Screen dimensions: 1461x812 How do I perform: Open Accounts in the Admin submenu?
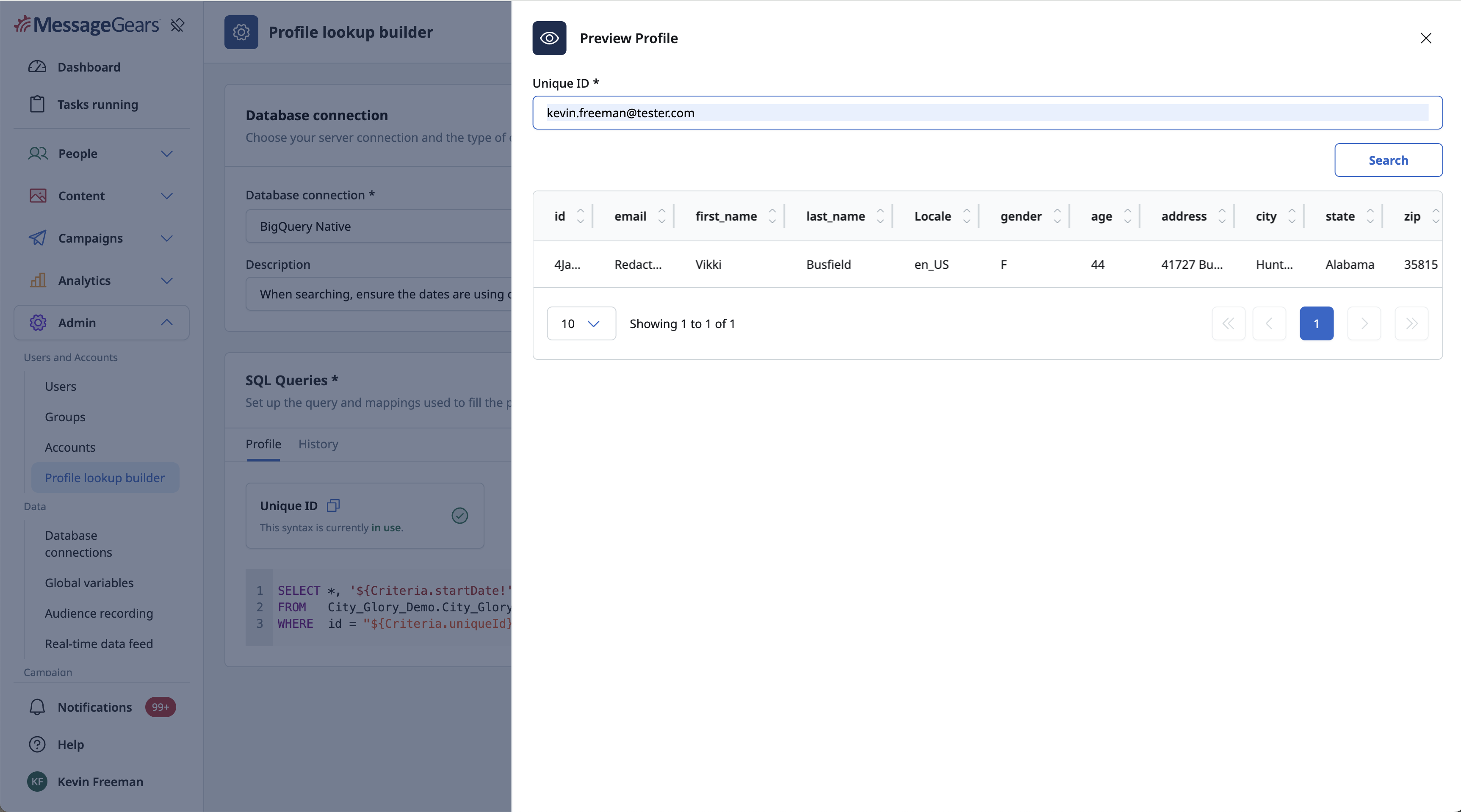70,447
